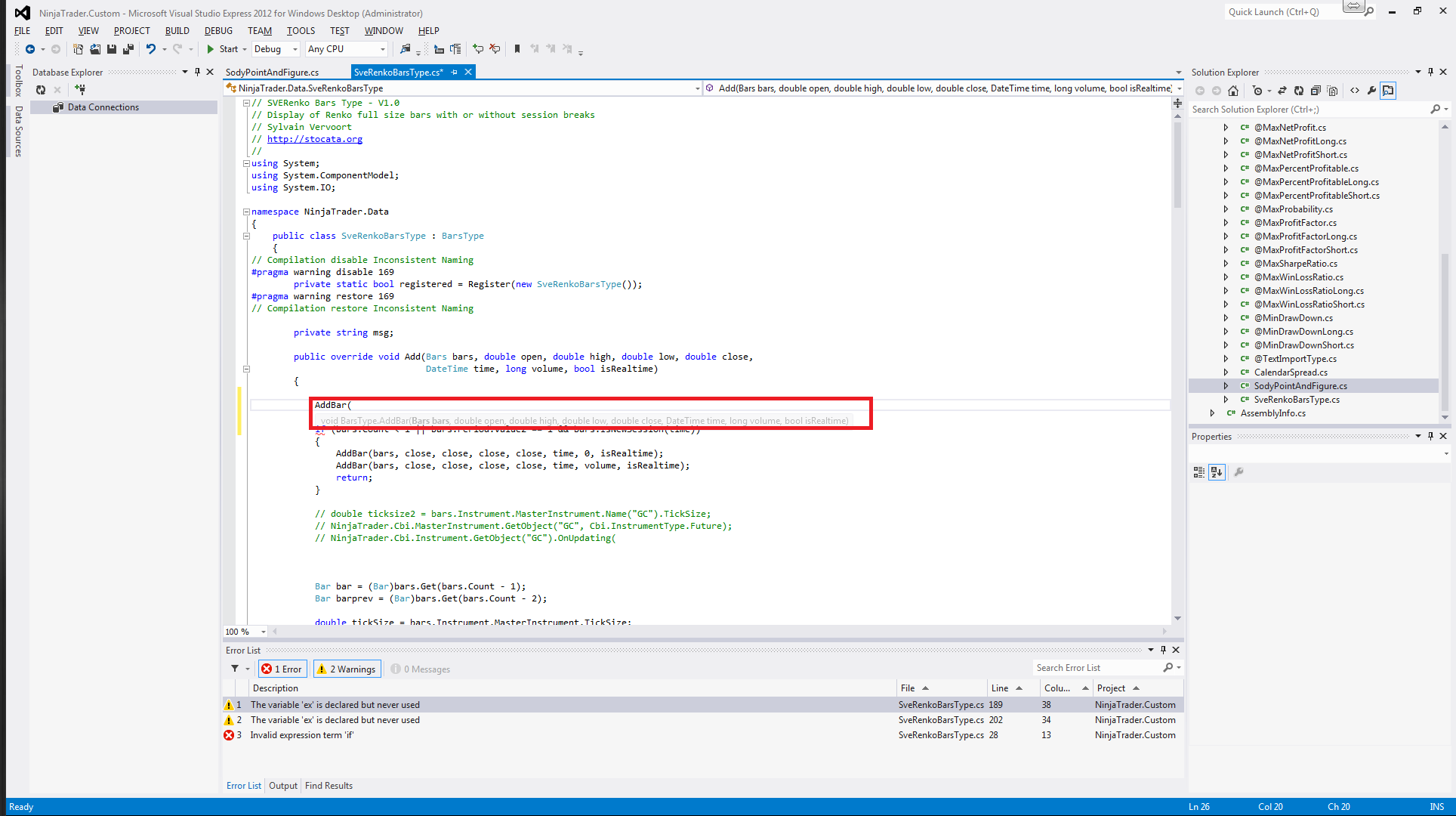Click View Code icon in Solution Explorer
The image size is (1456, 816).
pos(1355,91)
